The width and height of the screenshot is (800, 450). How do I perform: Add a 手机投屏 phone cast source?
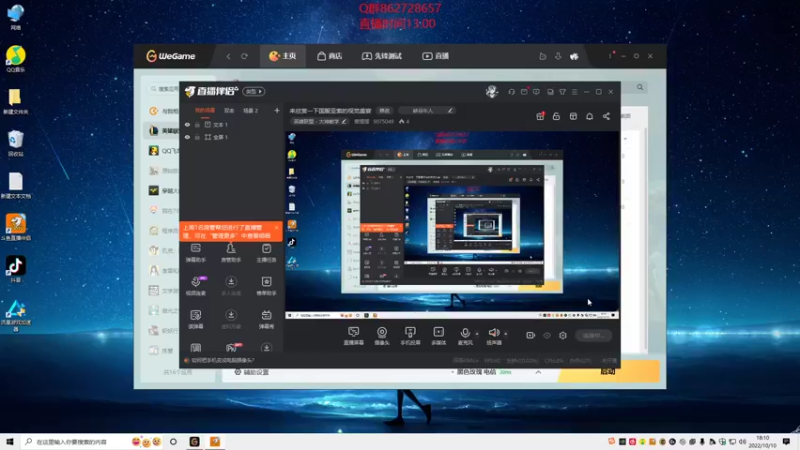[410, 336]
